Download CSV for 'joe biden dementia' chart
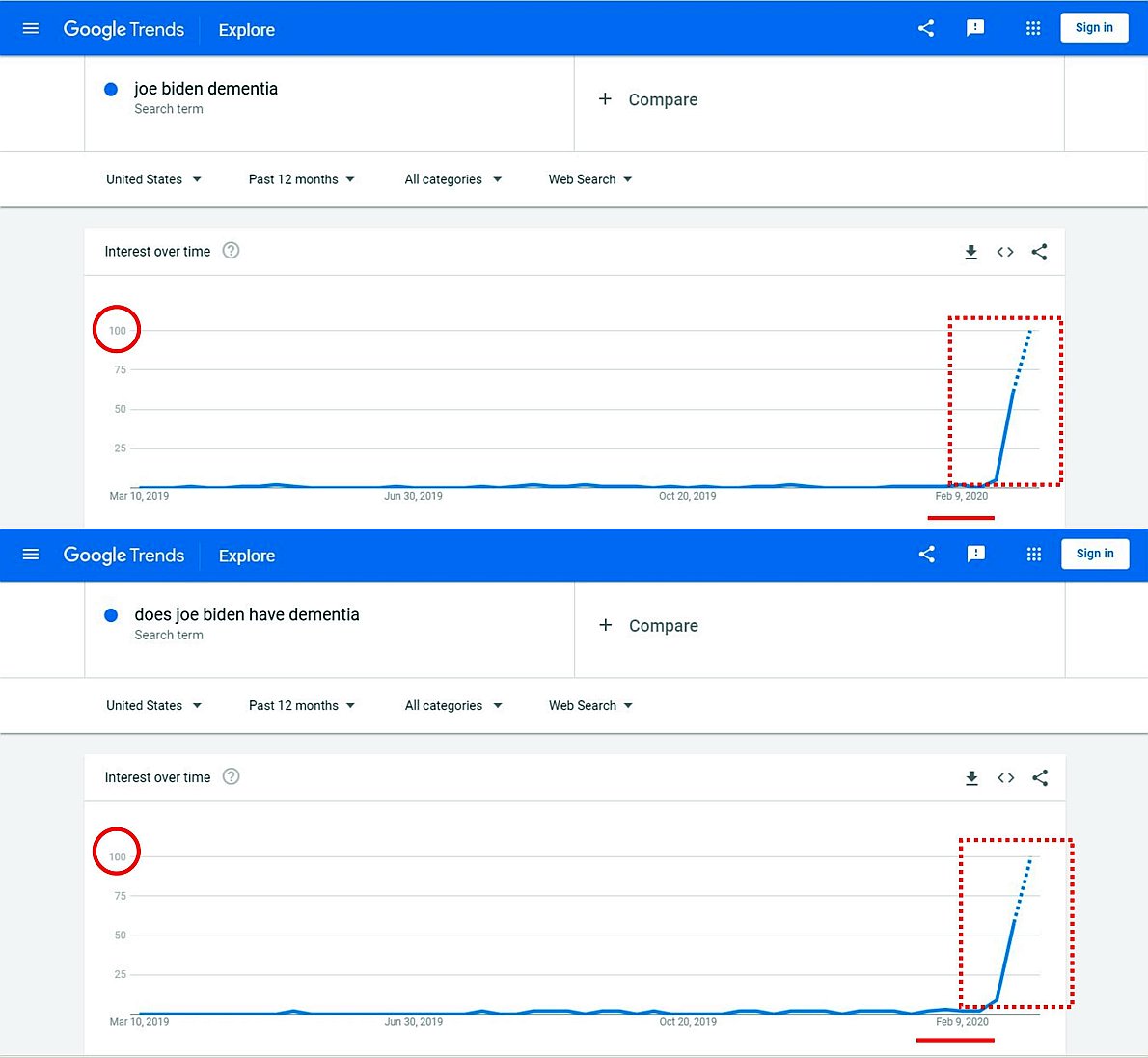Screen dimensions: 1148x1058 tap(970, 252)
